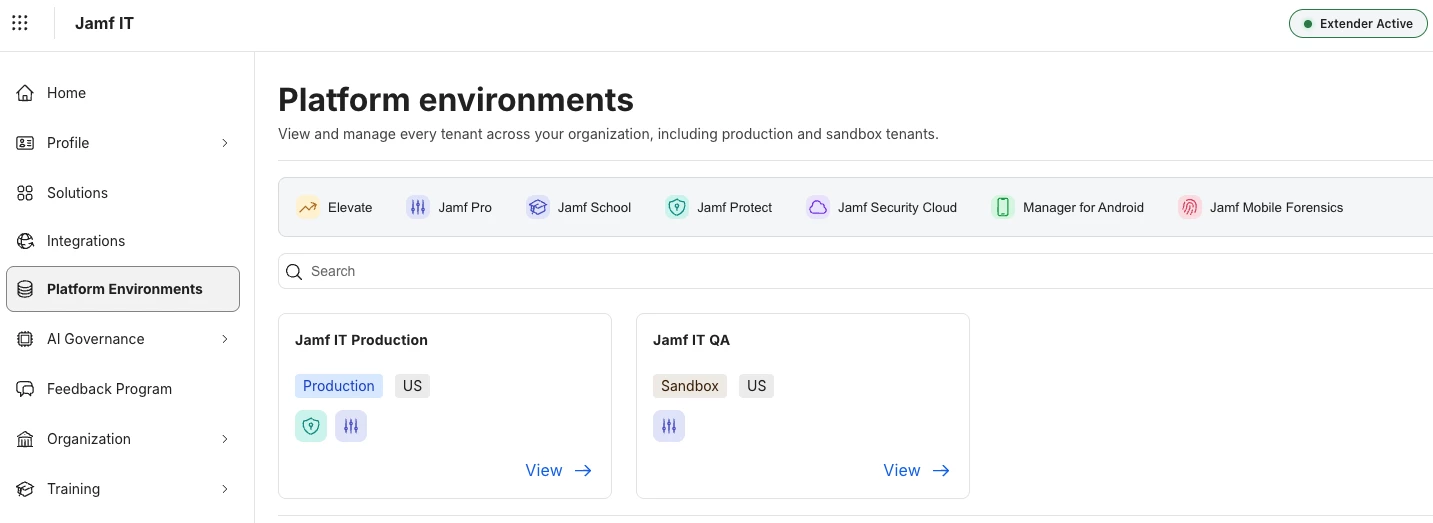View the Jamf IT Production tenant
Viewport: 1433px width, 523px height.
tap(559, 470)
